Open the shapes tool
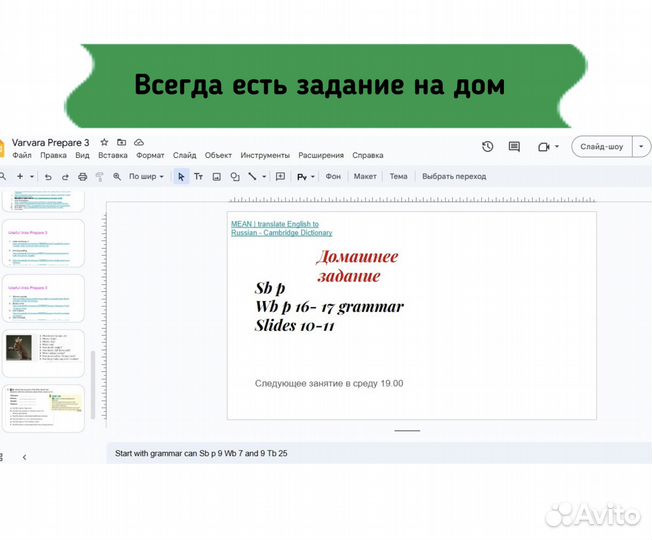The height and width of the screenshot is (540, 652). pyautogui.click(x=235, y=177)
